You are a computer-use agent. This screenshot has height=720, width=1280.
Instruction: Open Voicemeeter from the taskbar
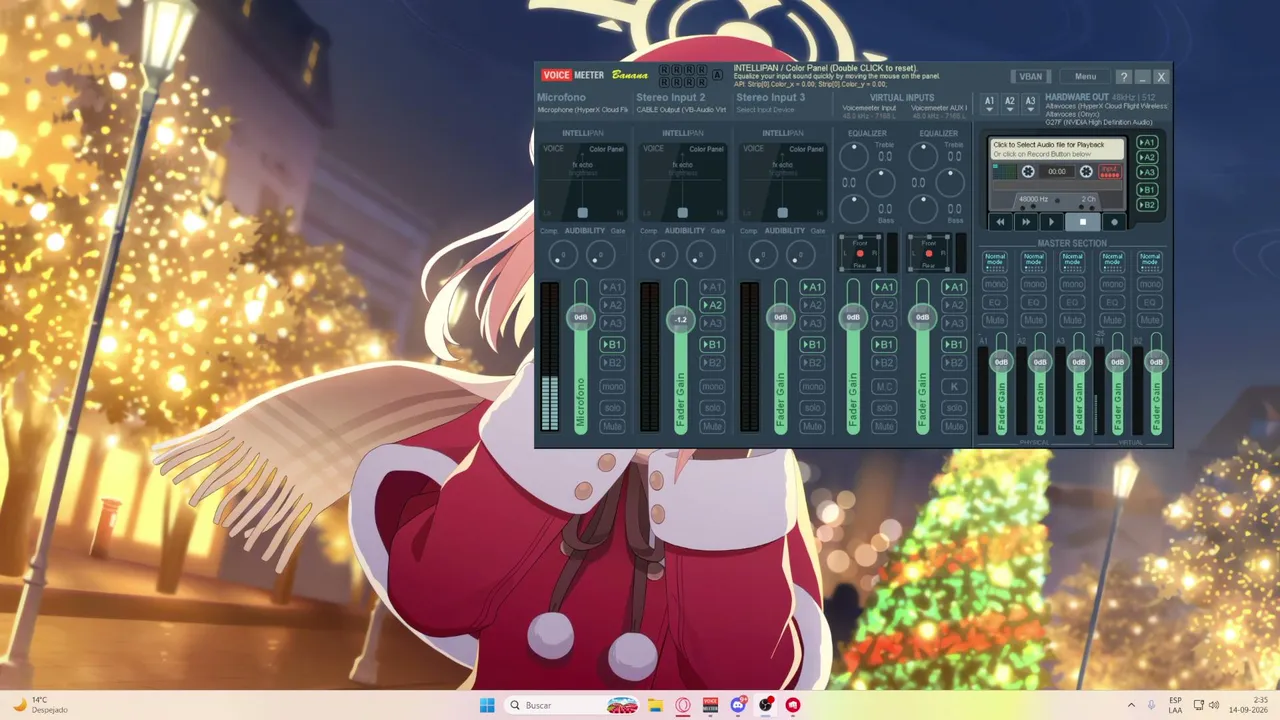pyautogui.click(x=710, y=705)
